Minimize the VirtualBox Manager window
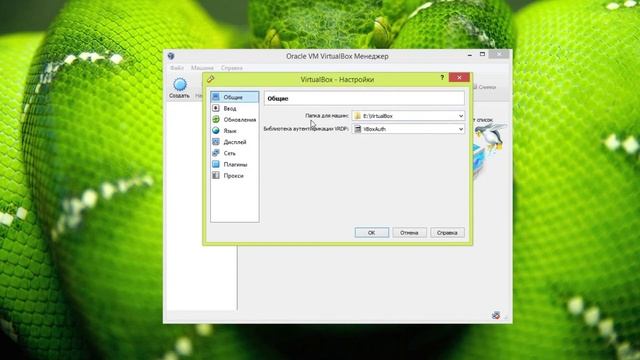 pyautogui.click(x=470, y=54)
